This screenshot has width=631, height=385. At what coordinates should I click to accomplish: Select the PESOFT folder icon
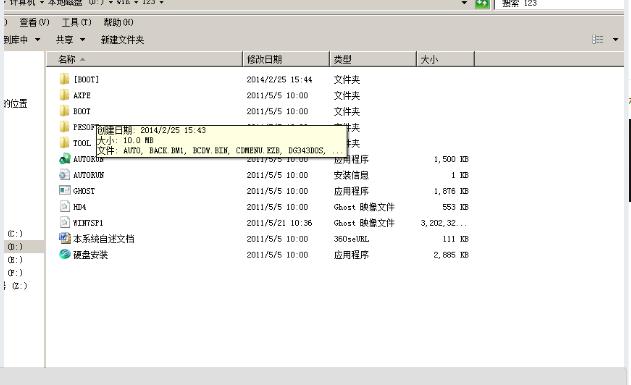64,127
